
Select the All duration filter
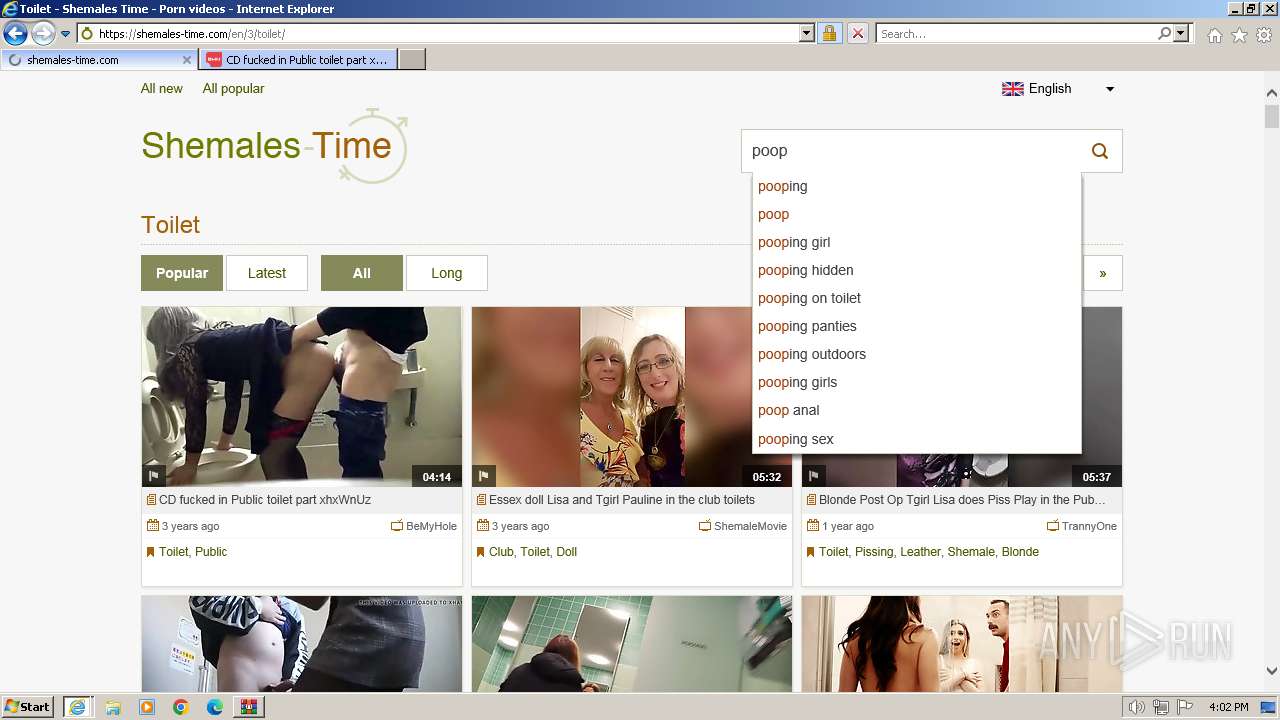pyautogui.click(x=362, y=273)
